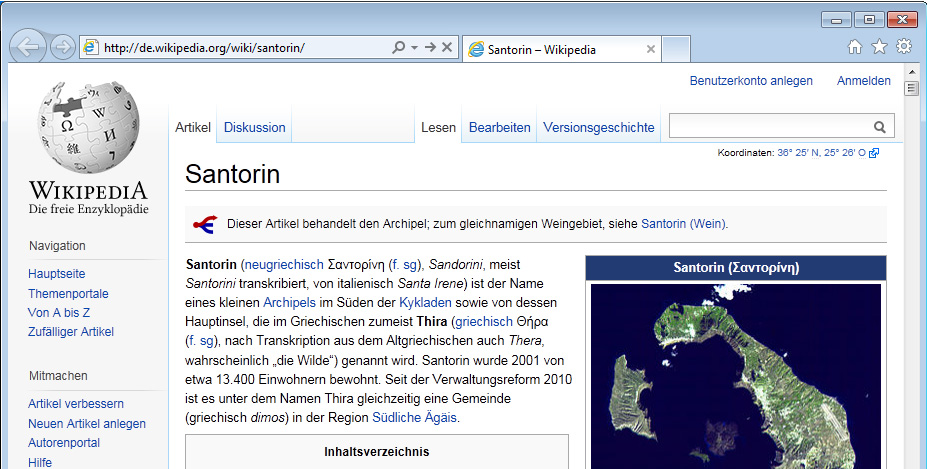927x469 pixels.
Task: Click the infobox title Santorin (Σαντορίνη)
Action: pyautogui.click(x=736, y=267)
